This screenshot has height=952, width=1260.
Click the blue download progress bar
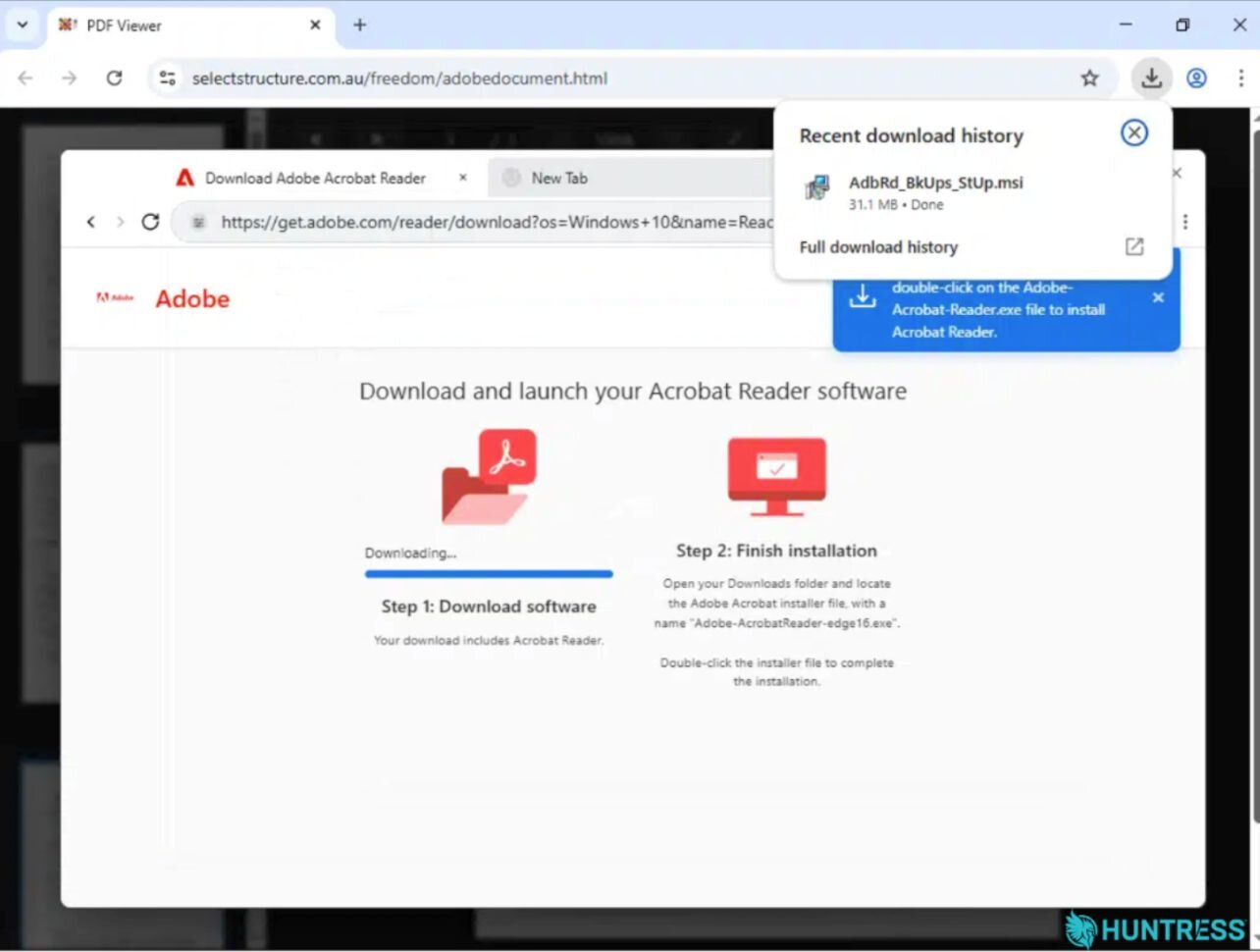tap(489, 574)
